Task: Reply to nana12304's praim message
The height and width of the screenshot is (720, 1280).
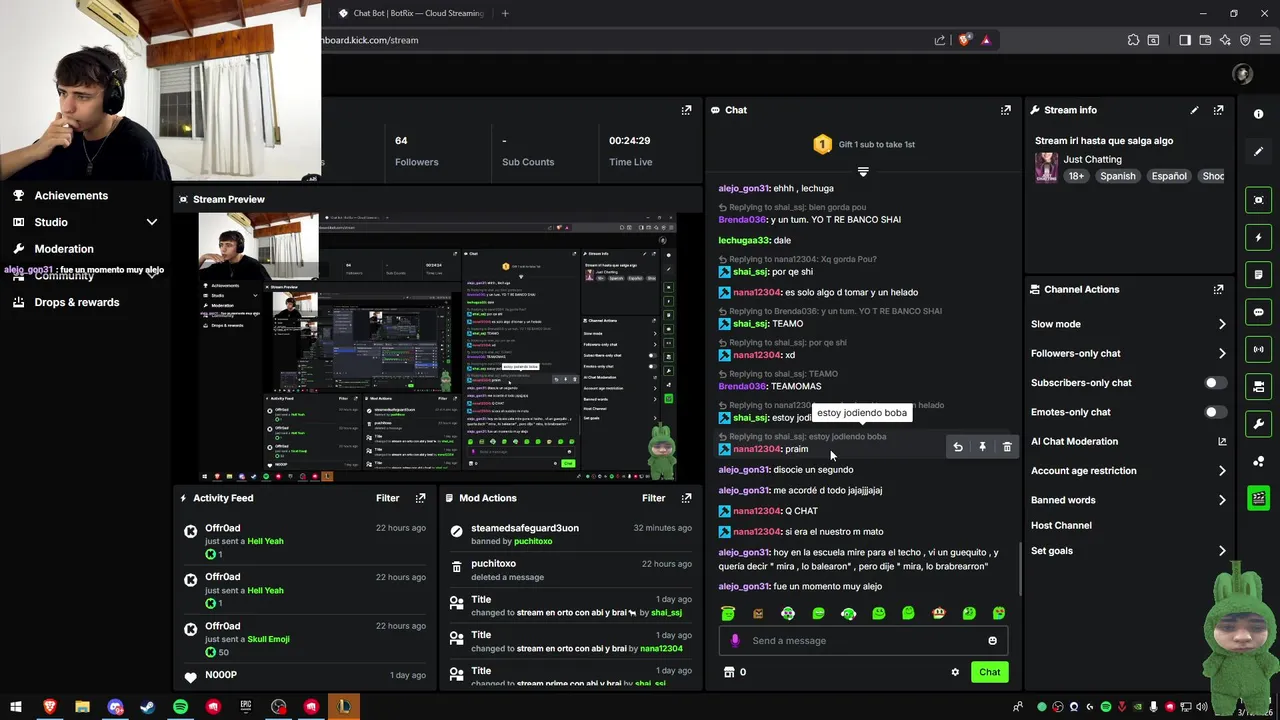Action: [958, 447]
